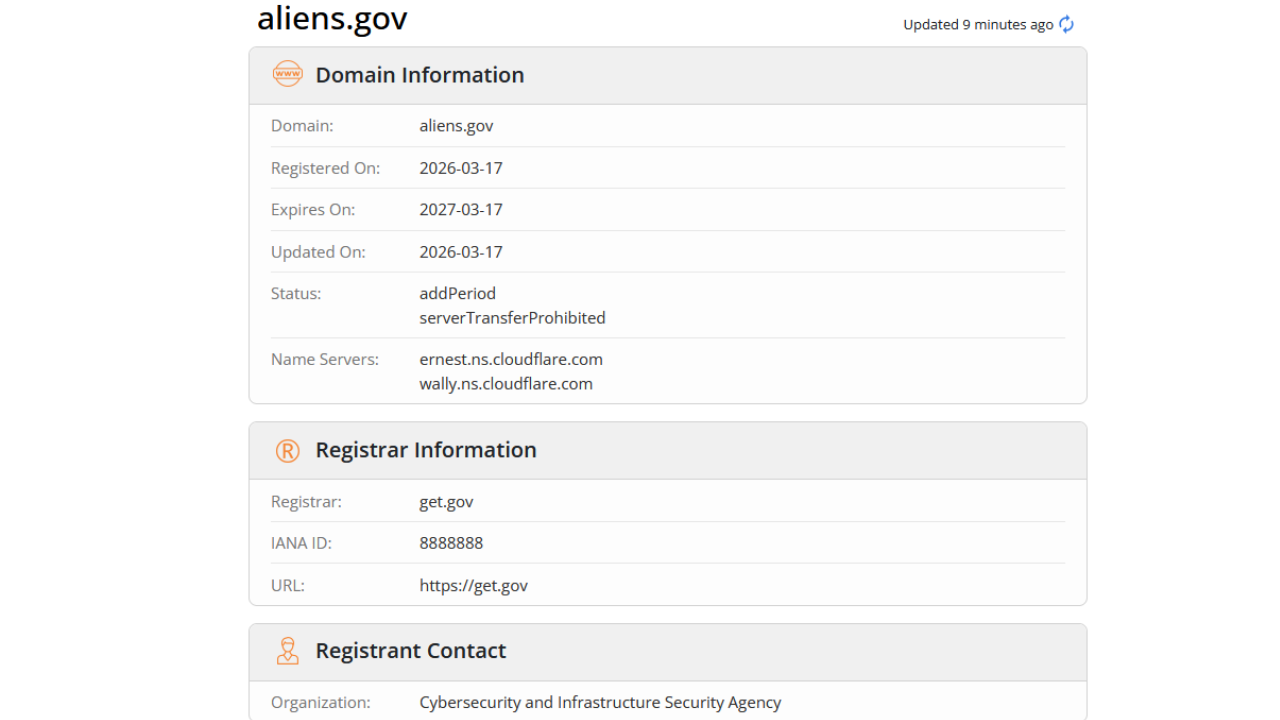Open the https://get.gov registrar link
1280x720 pixels.
[473, 585]
